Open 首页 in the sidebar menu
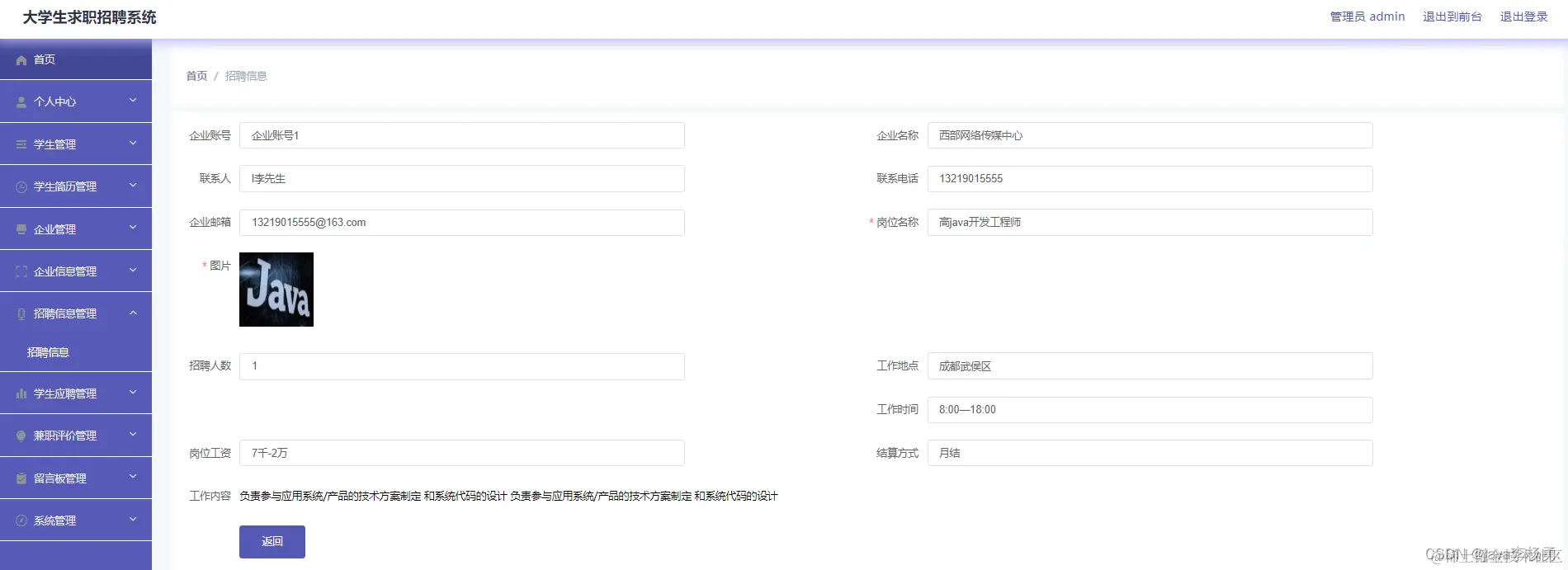This screenshot has width=1568, height=570. coord(76,59)
